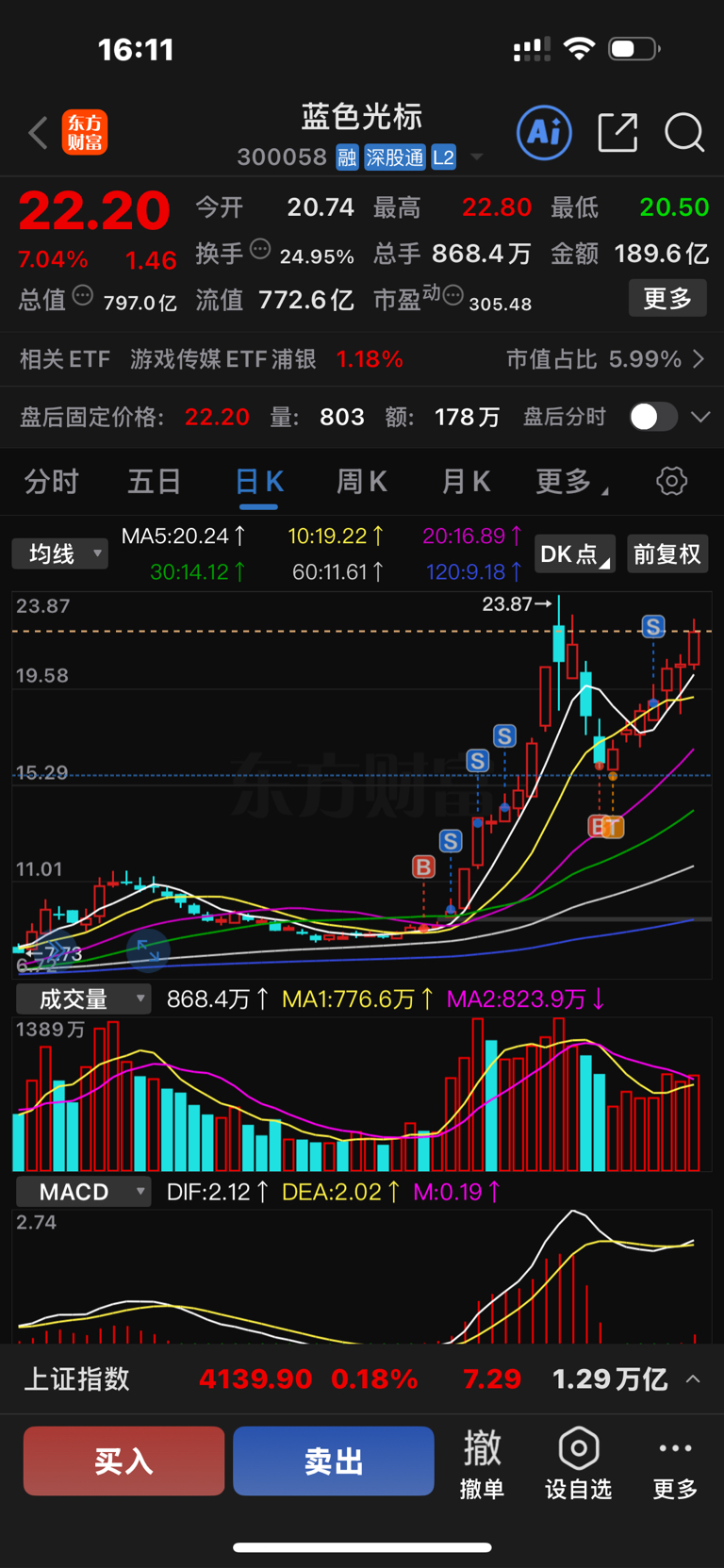Select the 日K tab
This screenshot has height=1568, width=724.
pyautogui.click(x=259, y=482)
